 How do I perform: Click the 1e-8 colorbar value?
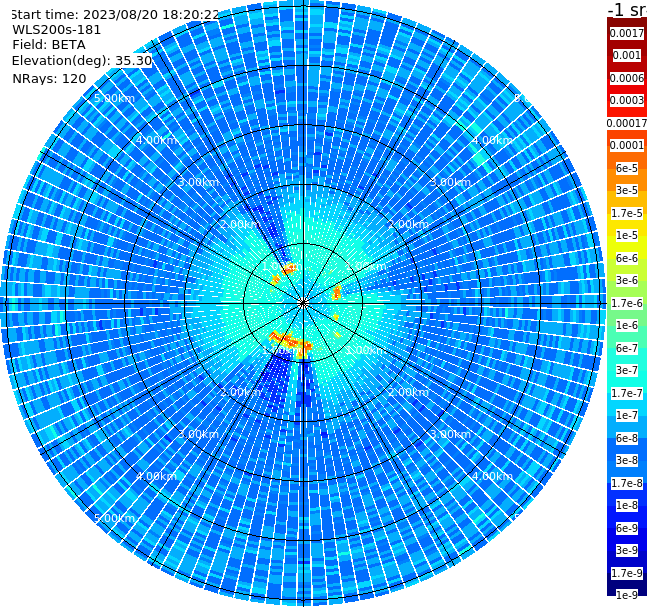627,505
